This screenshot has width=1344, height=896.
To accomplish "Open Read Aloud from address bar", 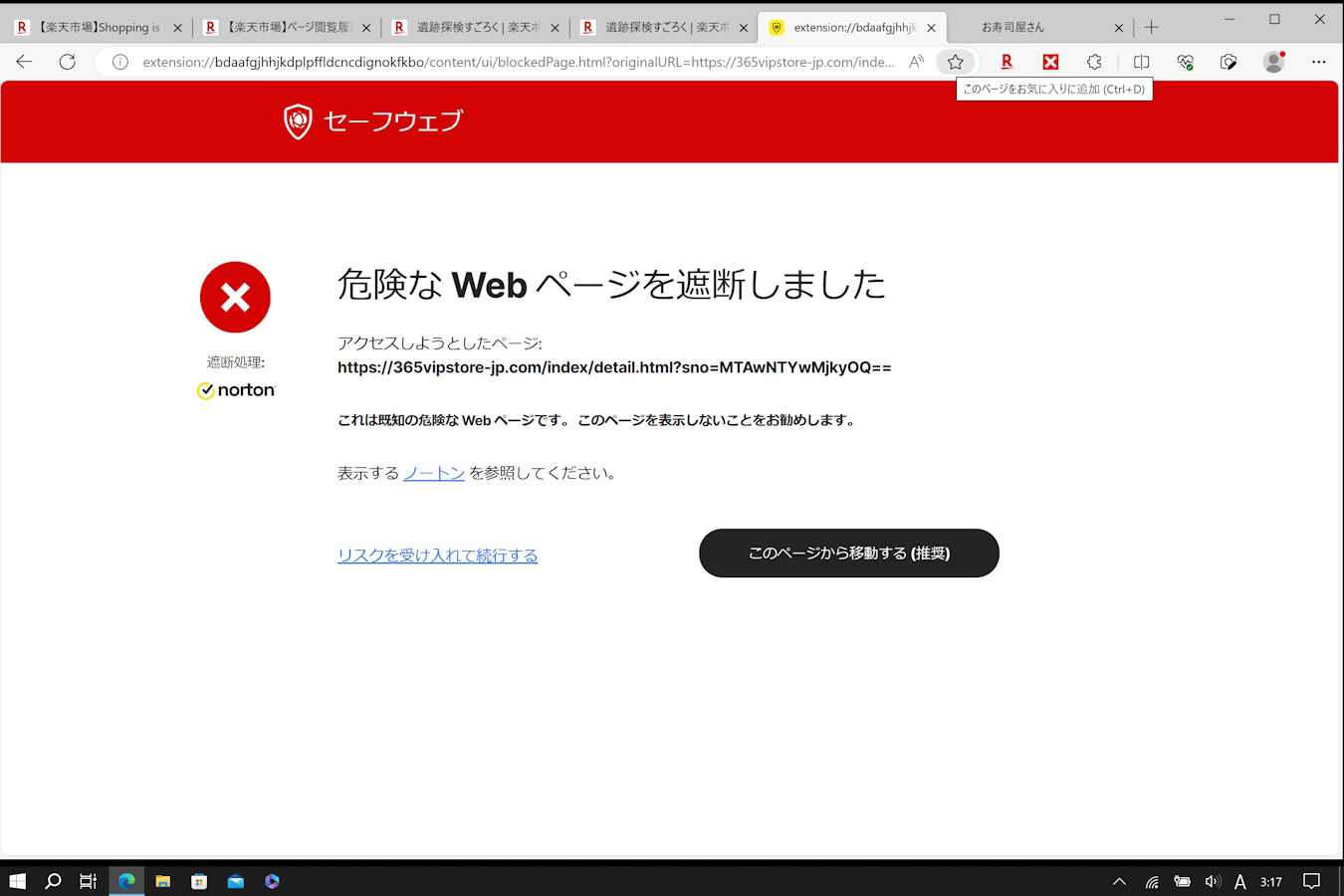I will coord(916,62).
